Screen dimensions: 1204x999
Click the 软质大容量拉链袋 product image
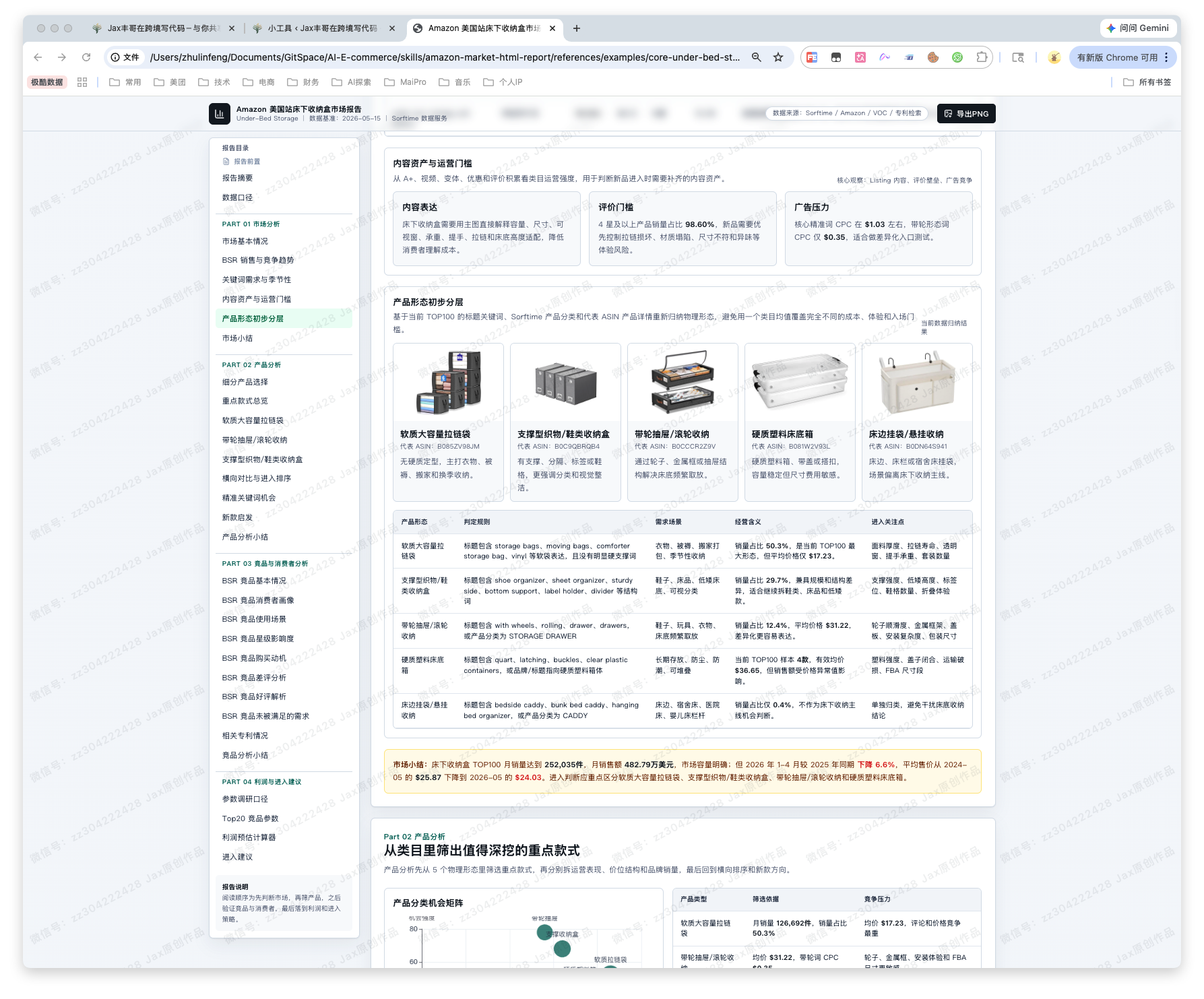(449, 382)
